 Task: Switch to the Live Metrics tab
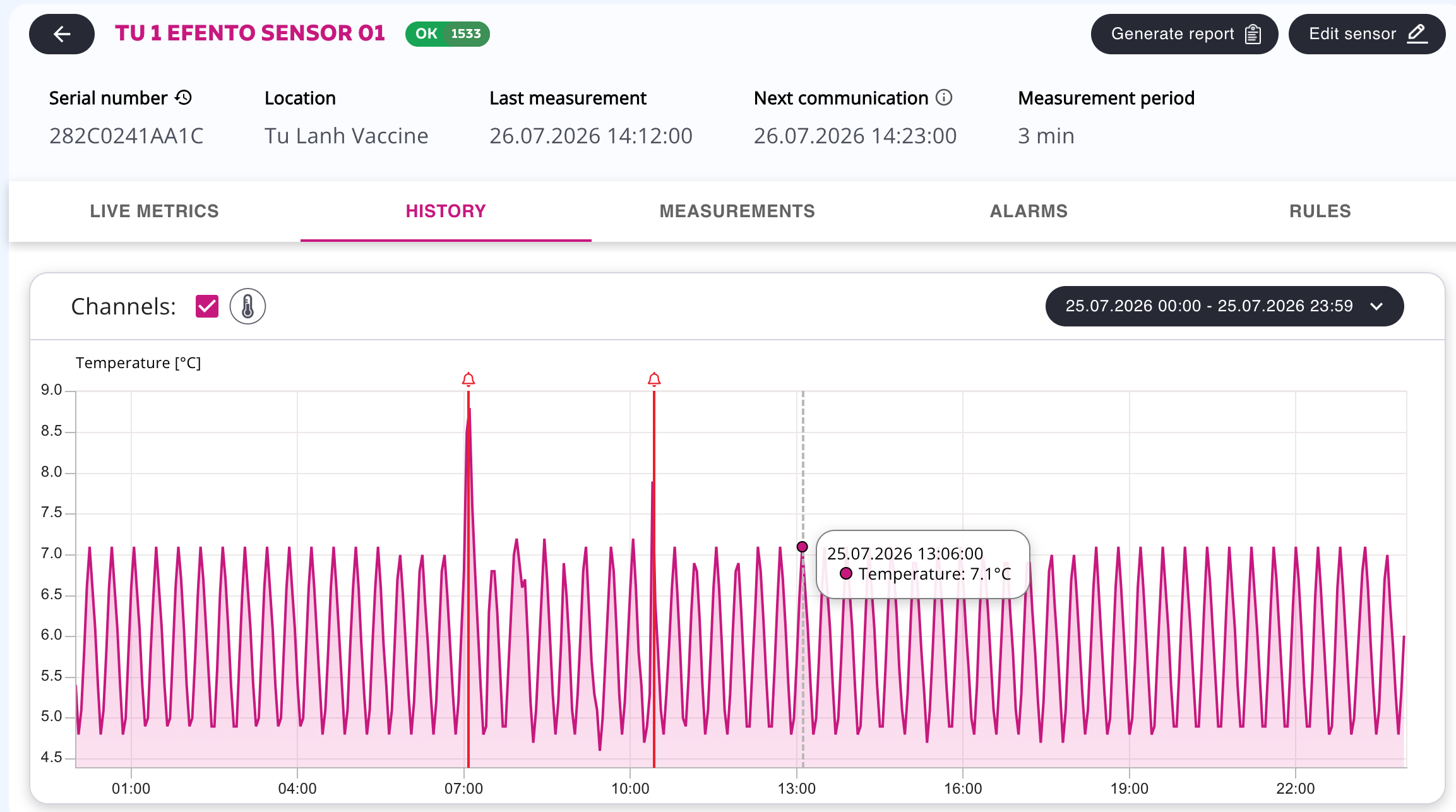(154, 211)
